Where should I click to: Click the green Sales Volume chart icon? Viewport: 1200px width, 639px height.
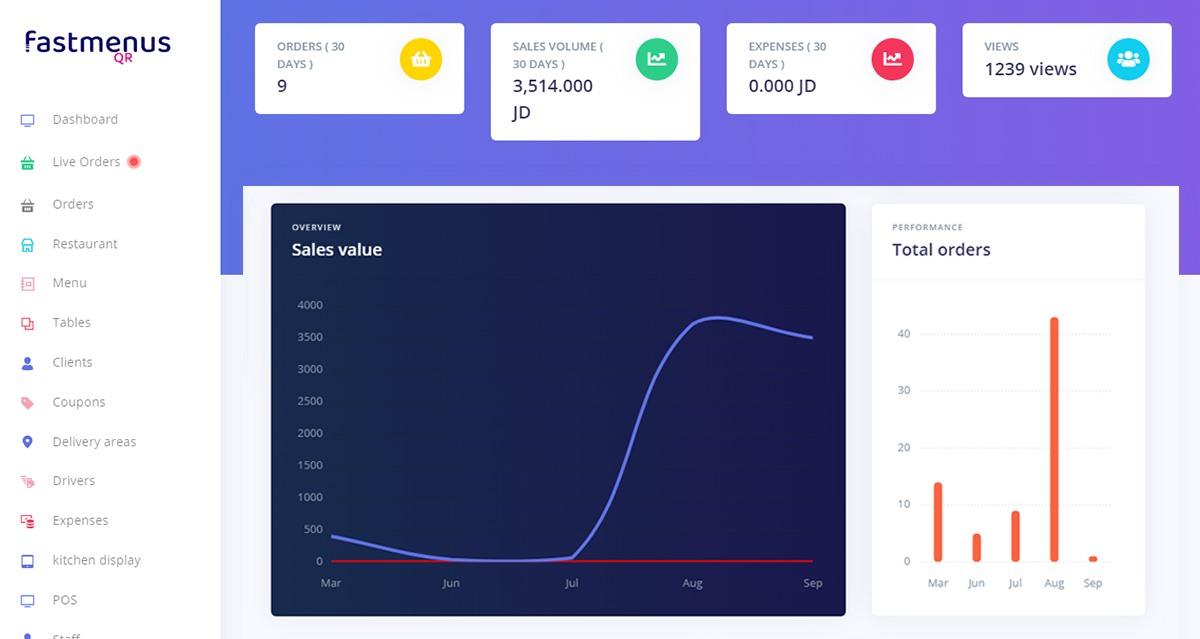(656, 59)
